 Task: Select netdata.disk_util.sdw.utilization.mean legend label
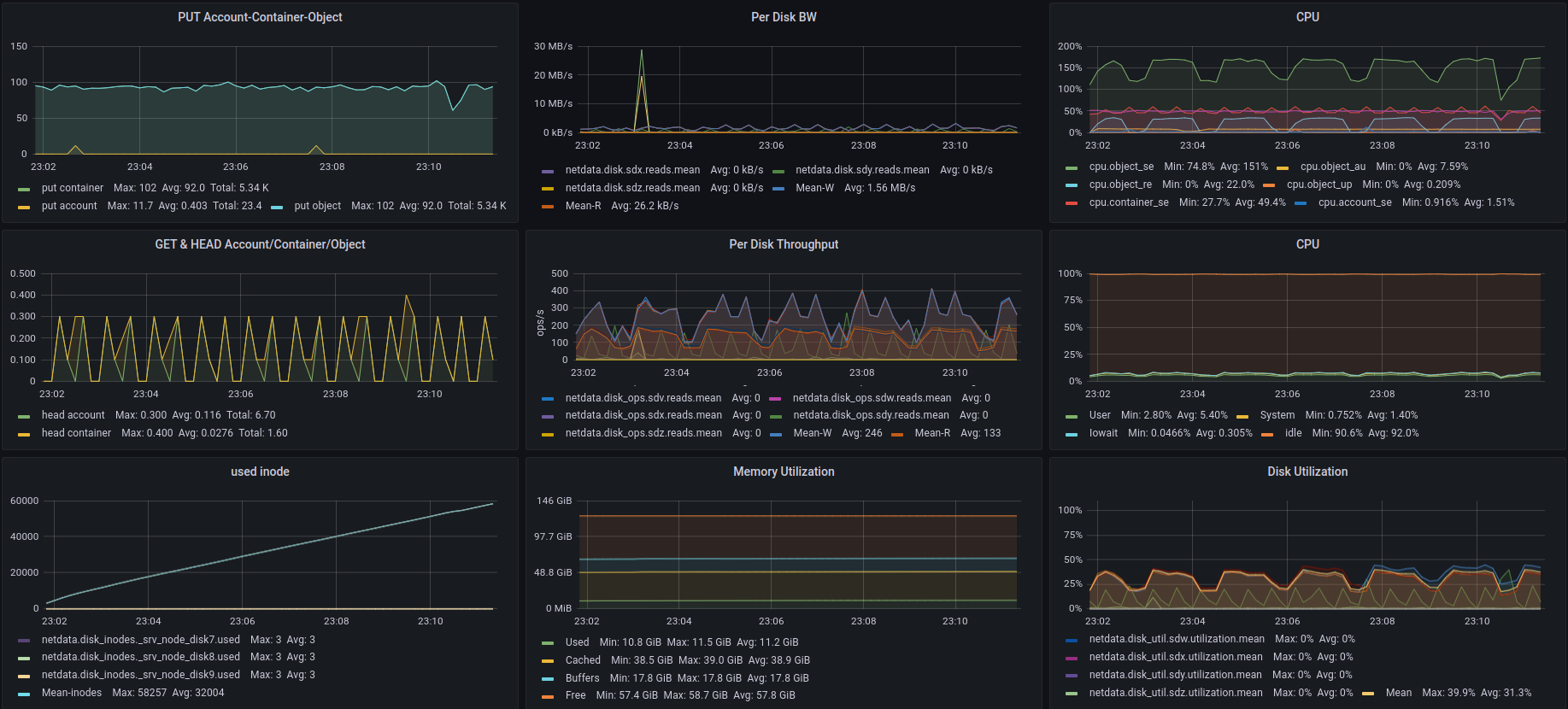coord(1177,639)
